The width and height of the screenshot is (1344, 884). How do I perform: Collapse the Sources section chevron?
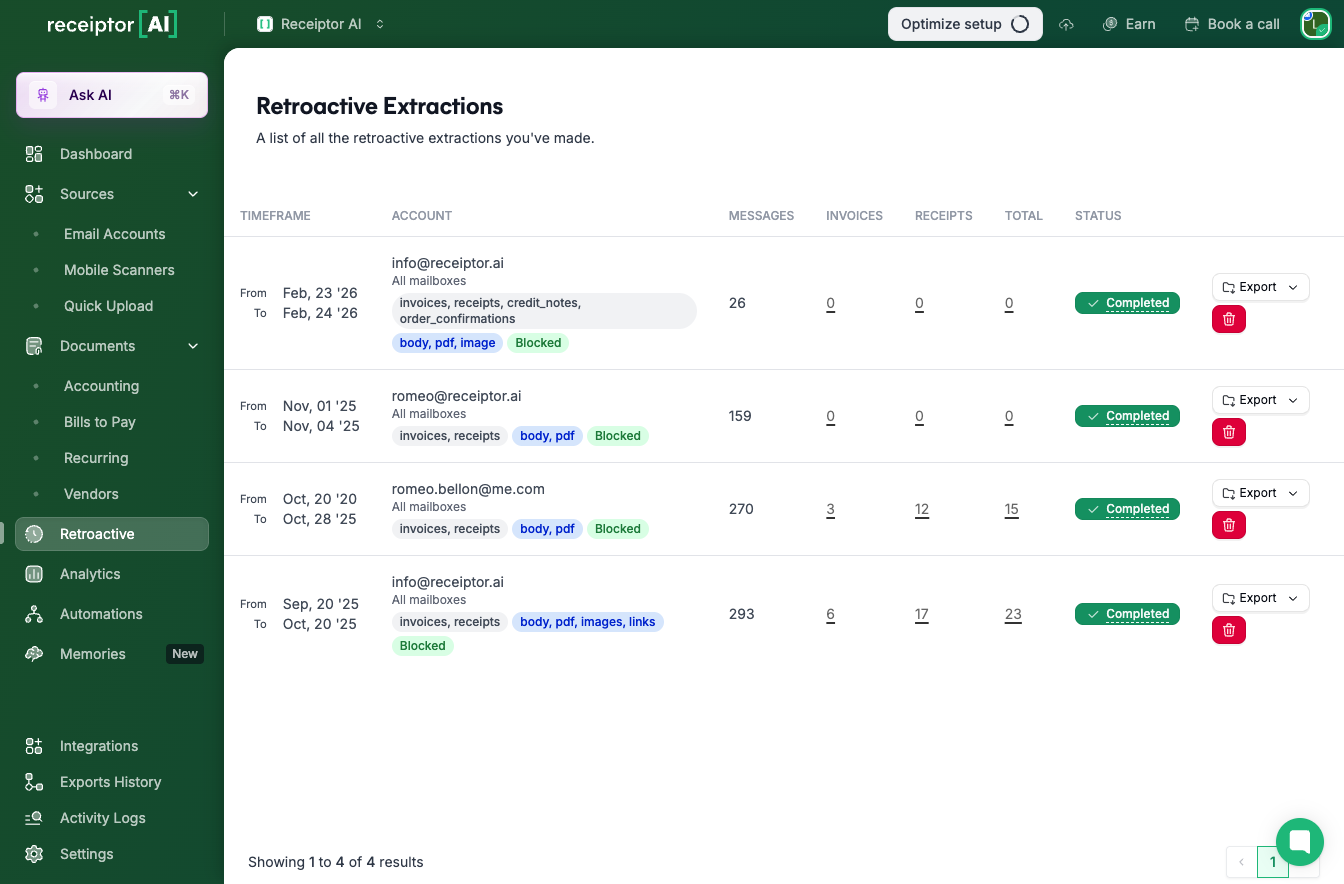coord(193,194)
